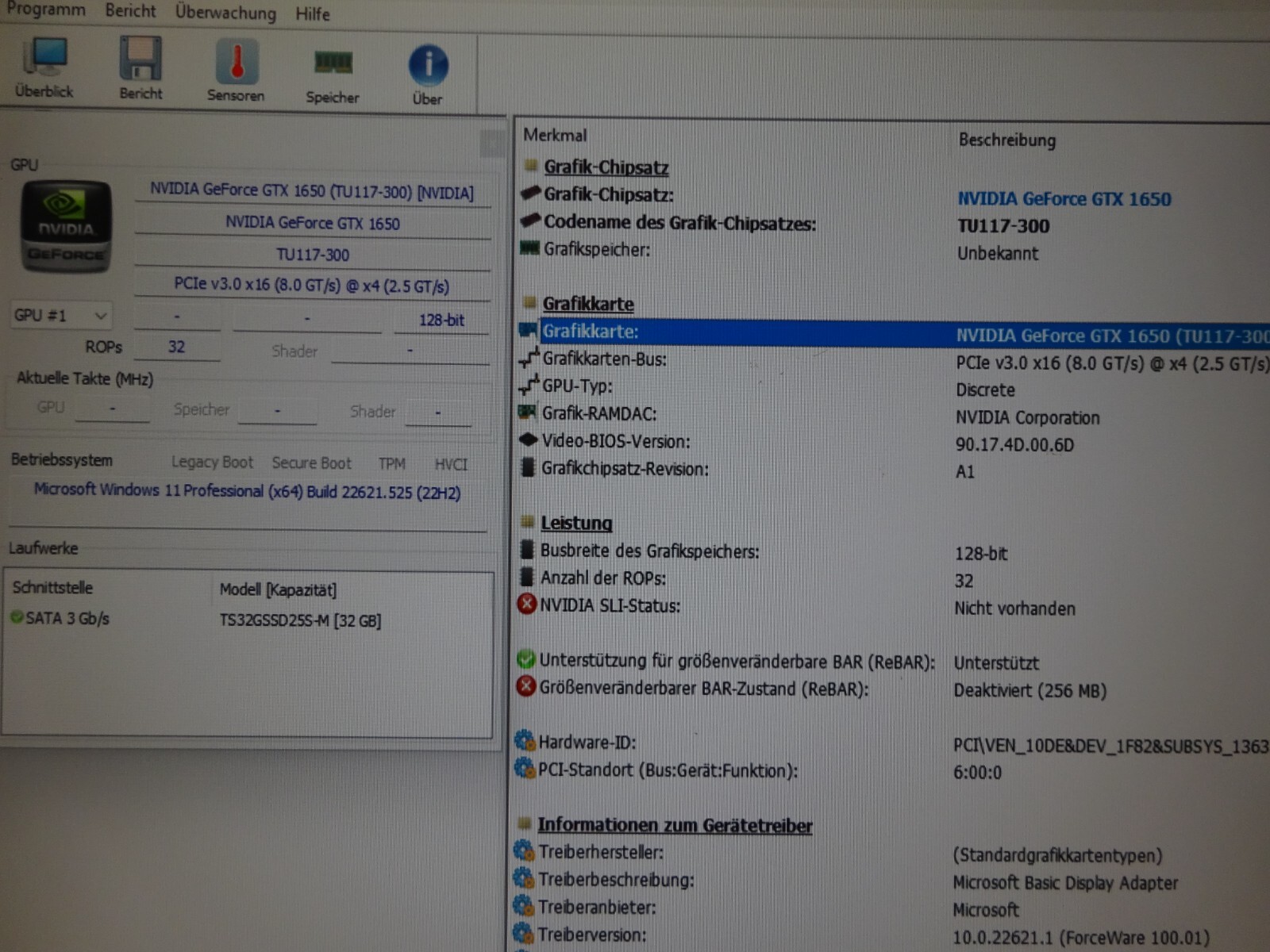The height and width of the screenshot is (952, 1270).
Task: Click the Grafikkarte section header
Action: coord(588,304)
